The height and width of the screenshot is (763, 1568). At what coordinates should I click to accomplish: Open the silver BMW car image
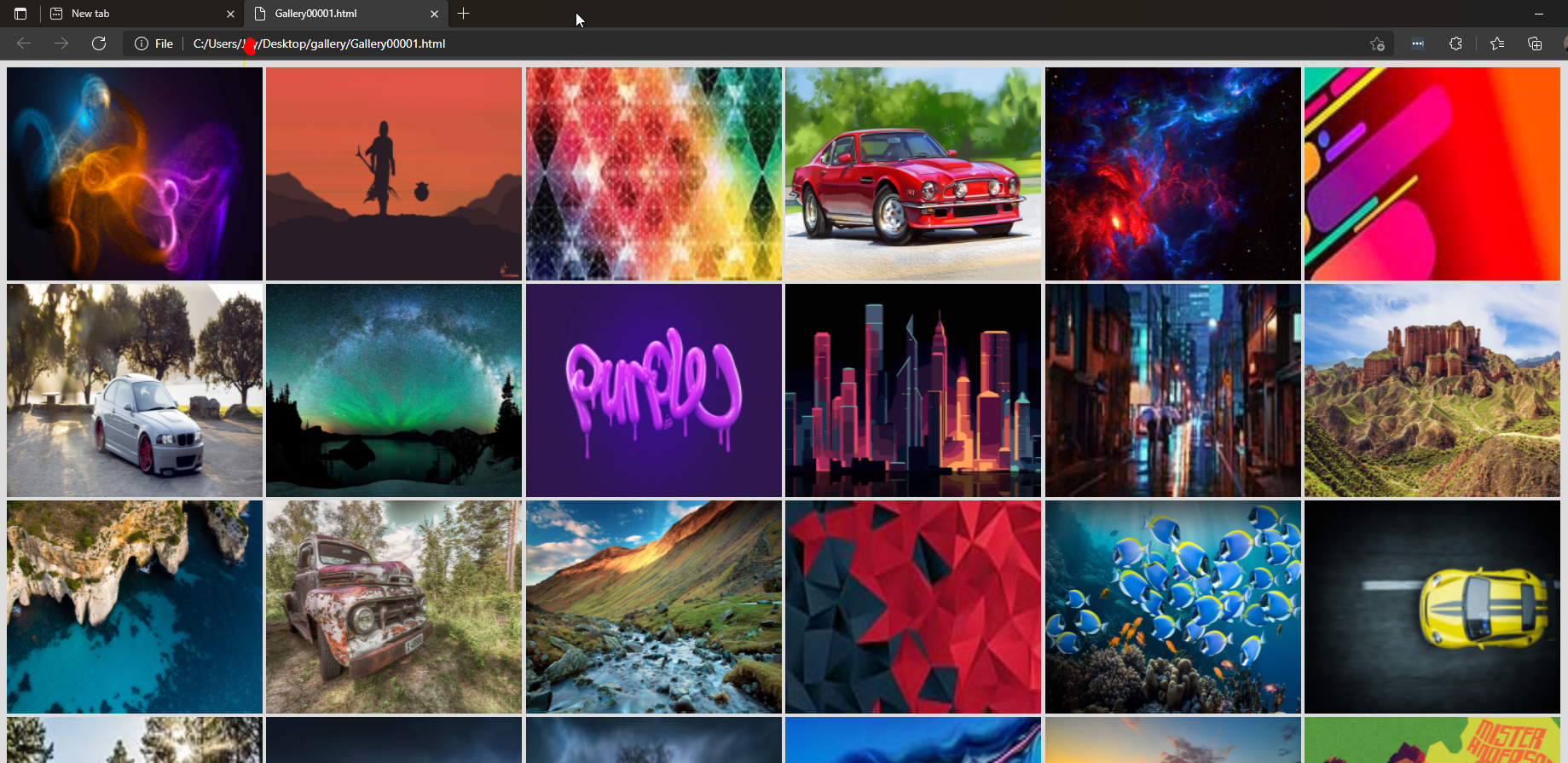135,390
